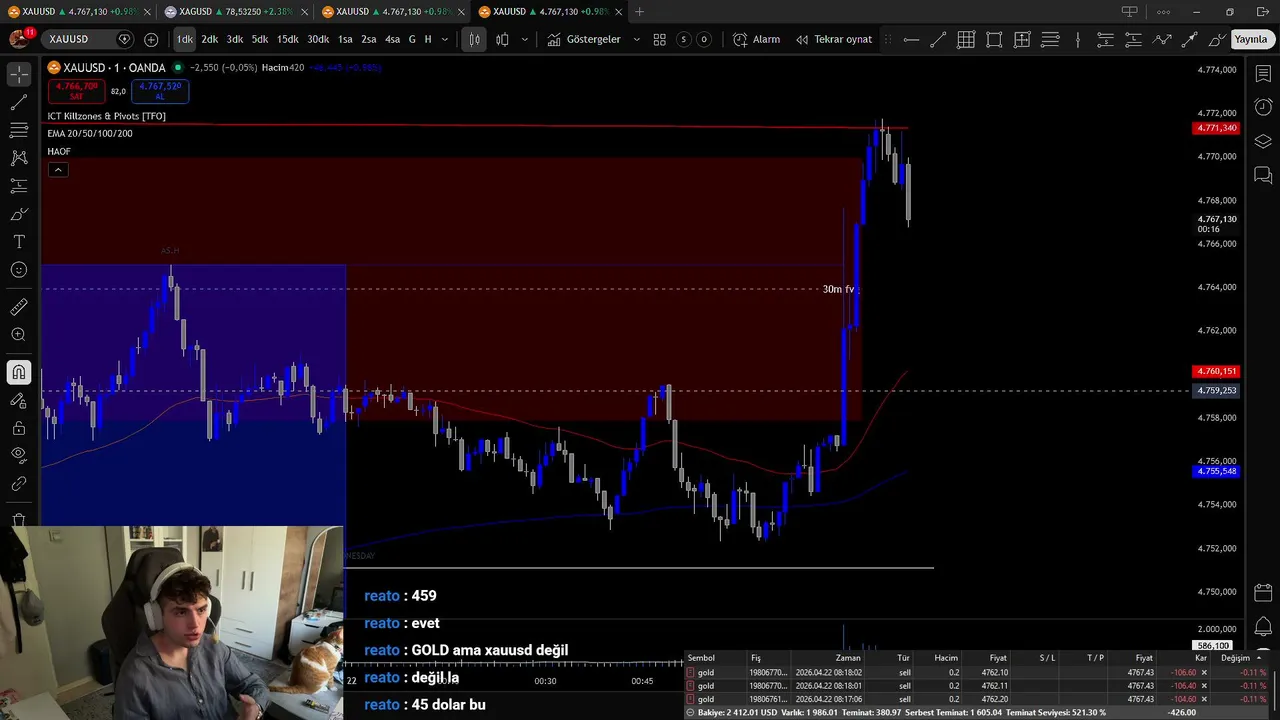
Task: Collapse the Bakiye balance summary row
Action: click(691, 713)
